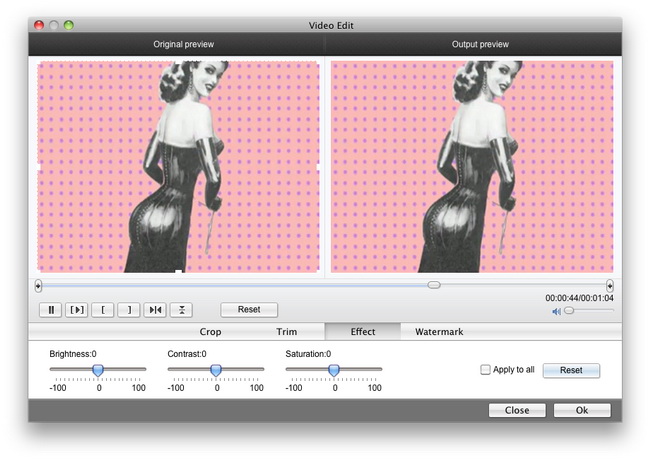Set trim start with left bracket button
Viewport: 650px width, 461px height.
(103, 310)
